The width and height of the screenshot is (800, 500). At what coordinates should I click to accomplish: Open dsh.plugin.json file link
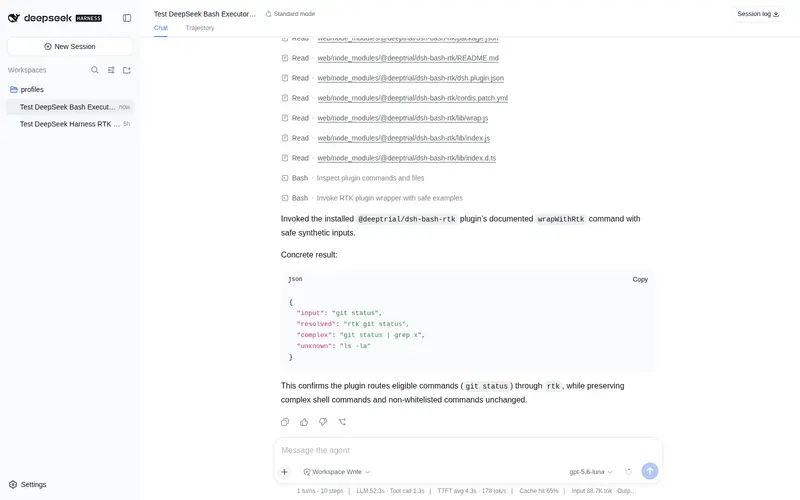click(410, 78)
